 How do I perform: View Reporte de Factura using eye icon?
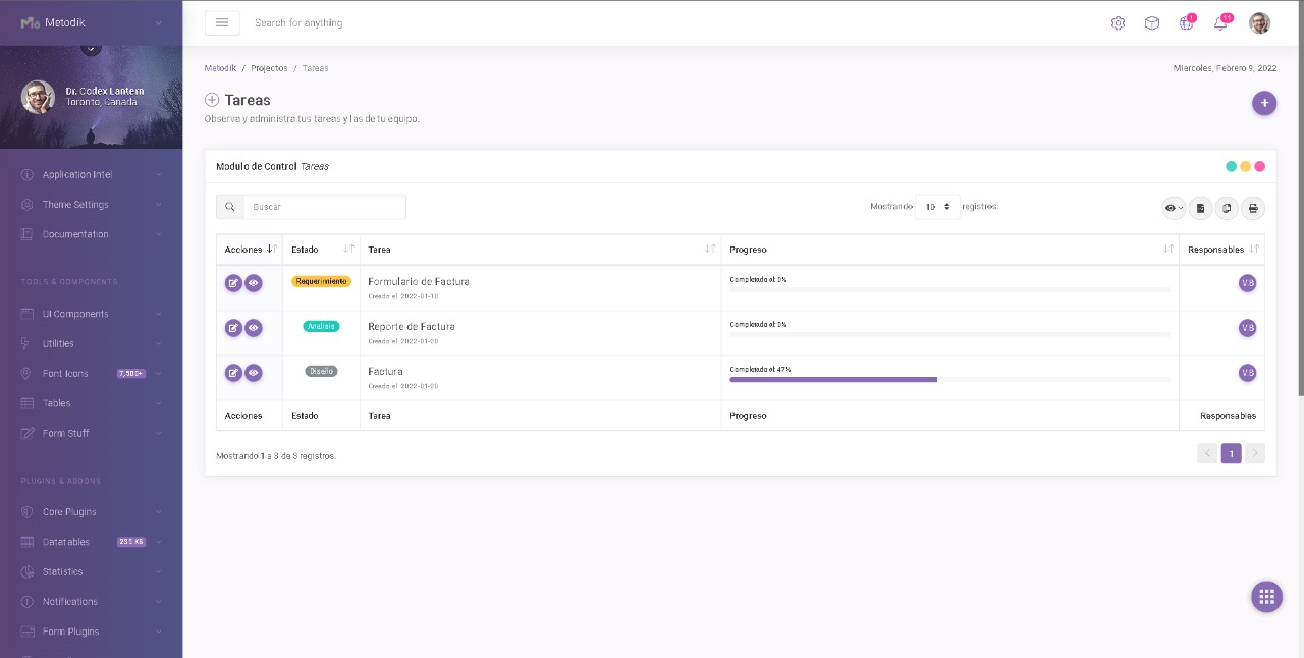[254, 328]
